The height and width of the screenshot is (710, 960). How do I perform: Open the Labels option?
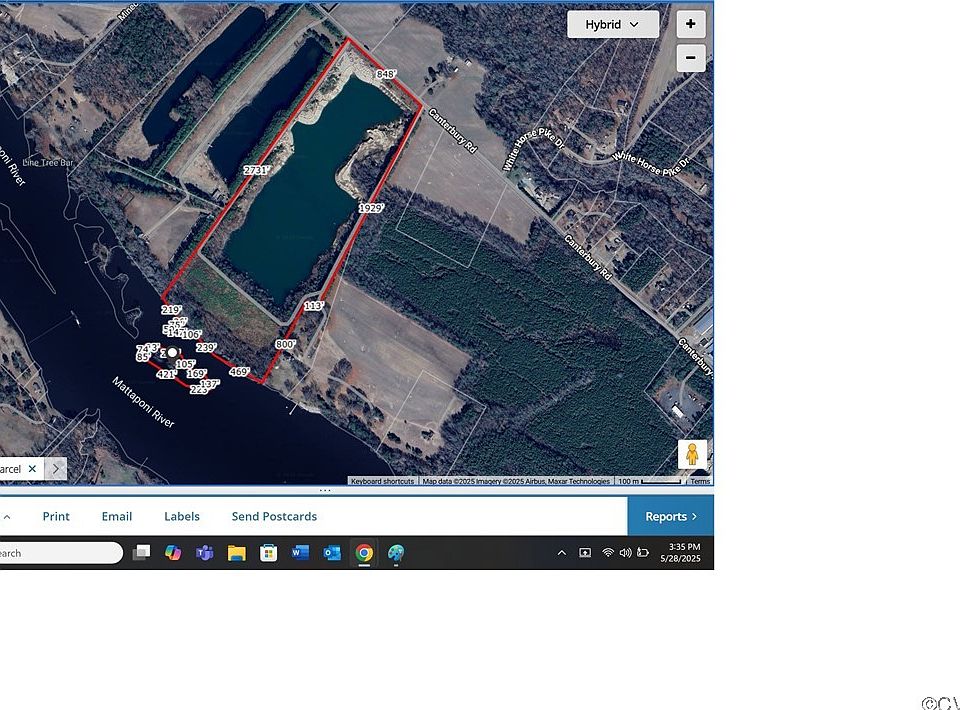182,516
